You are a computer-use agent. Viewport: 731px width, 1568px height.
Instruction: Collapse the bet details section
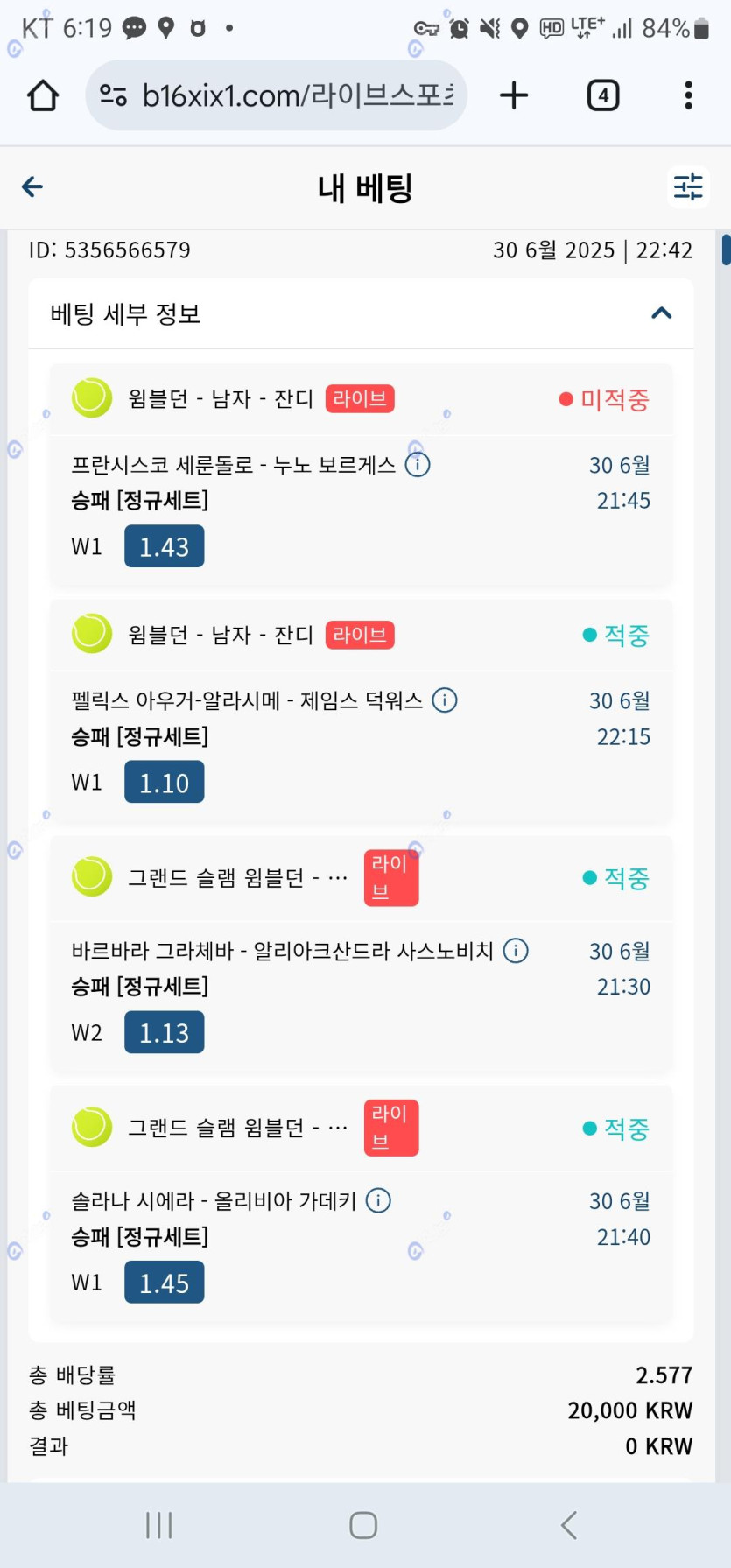[662, 313]
